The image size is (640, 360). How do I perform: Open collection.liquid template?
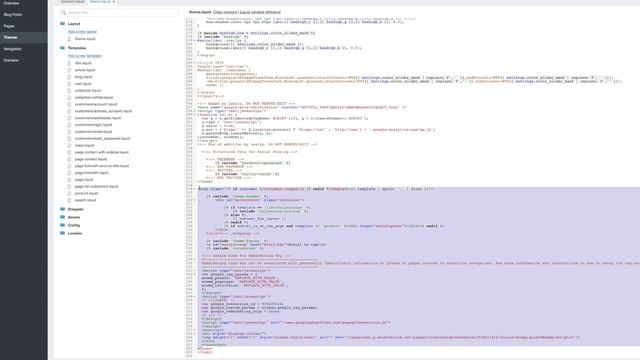click(x=88, y=91)
